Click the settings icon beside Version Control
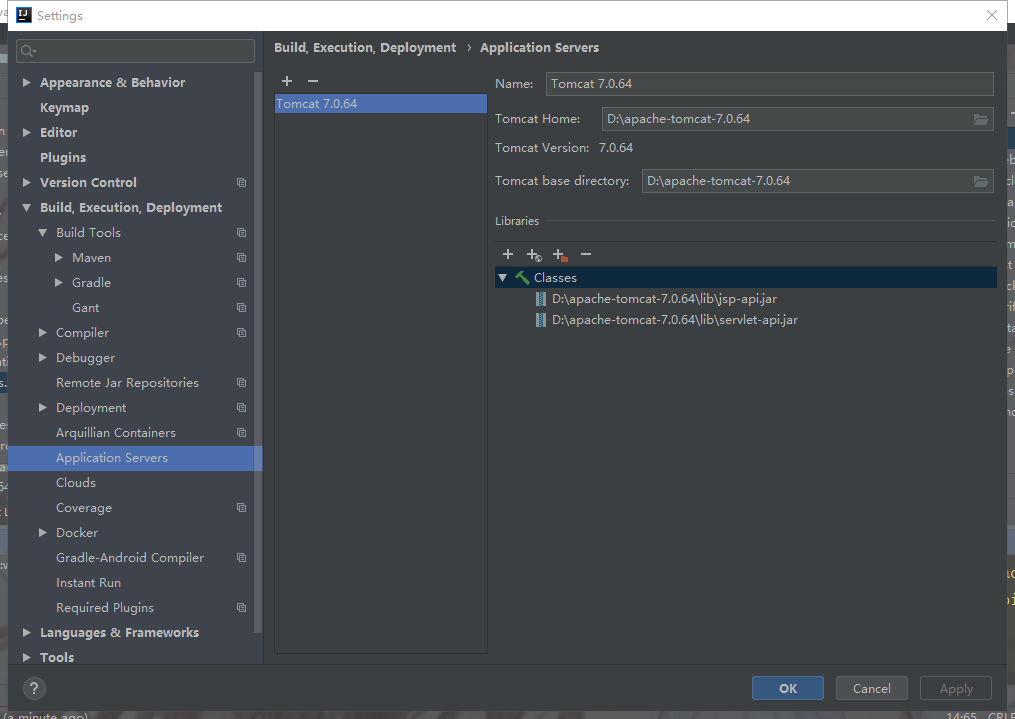The image size is (1015, 719). pos(240,182)
